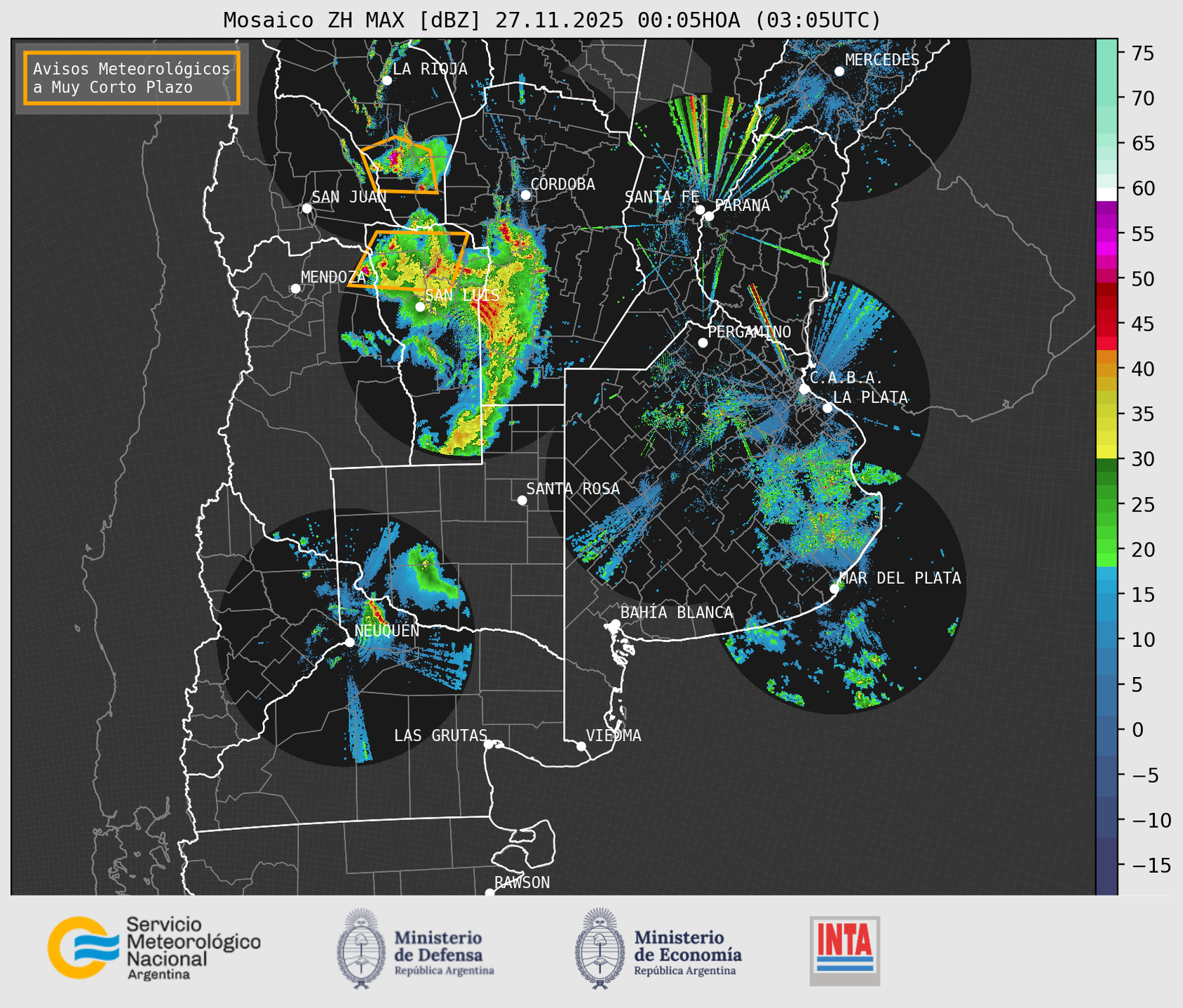Click the -15 dBZ value on scale
1183x1008 pixels.
click(x=1151, y=865)
